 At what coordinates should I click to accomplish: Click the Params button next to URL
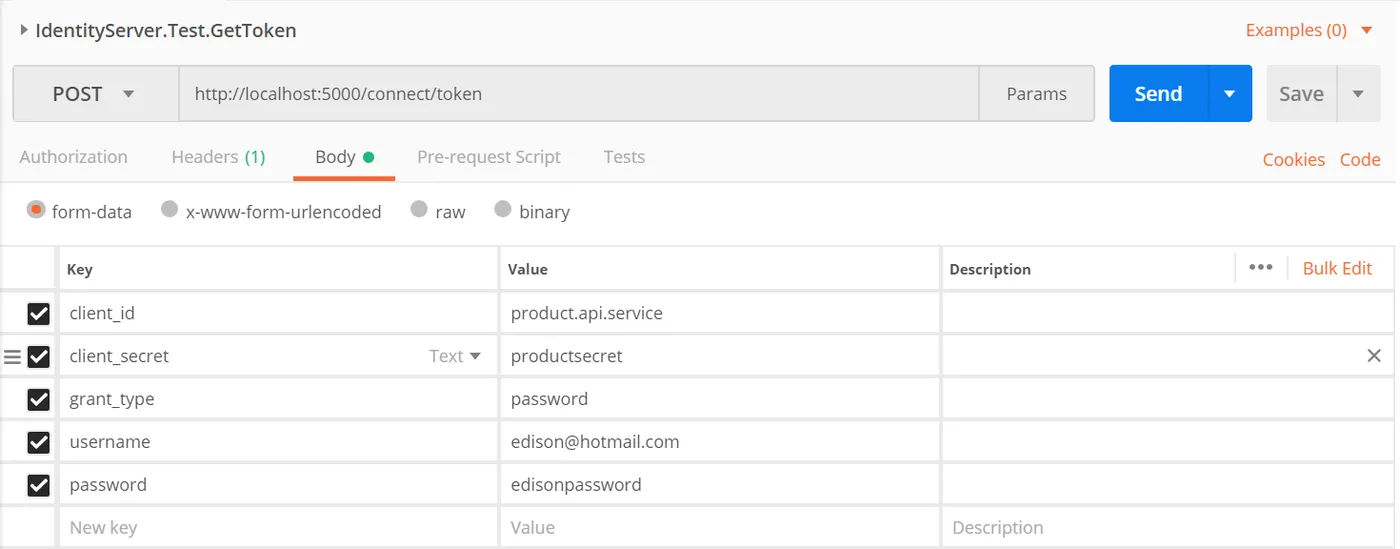1036,94
